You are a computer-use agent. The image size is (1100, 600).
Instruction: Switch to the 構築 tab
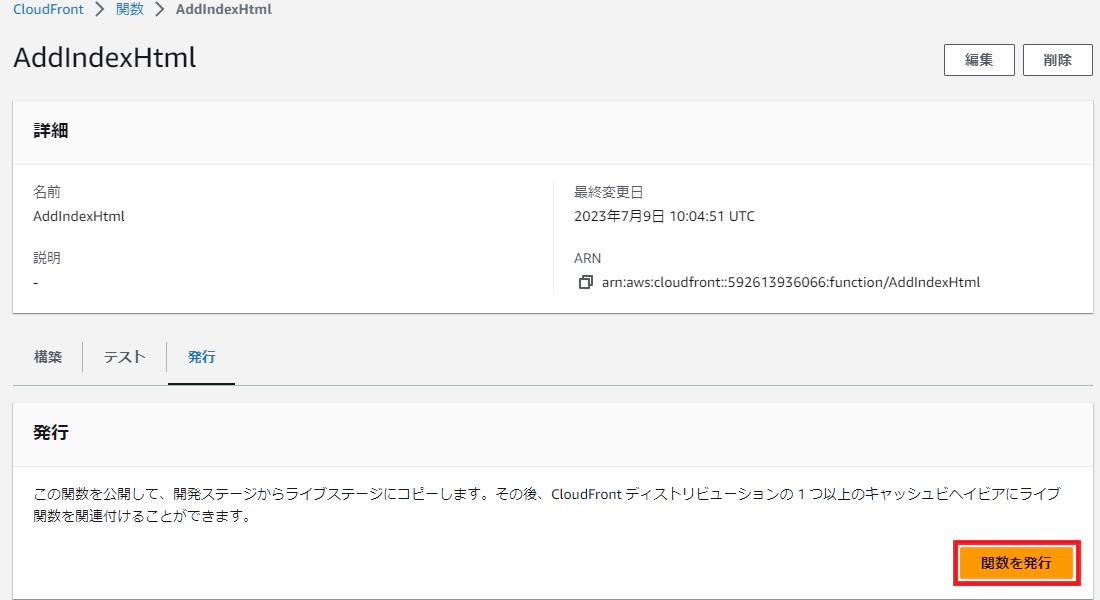tap(48, 357)
